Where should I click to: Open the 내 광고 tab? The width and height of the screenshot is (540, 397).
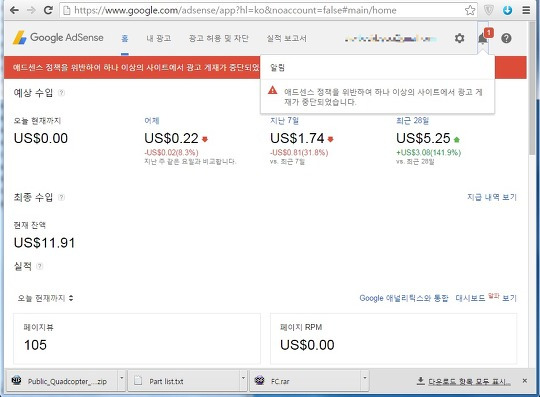(x=158, y=38)
